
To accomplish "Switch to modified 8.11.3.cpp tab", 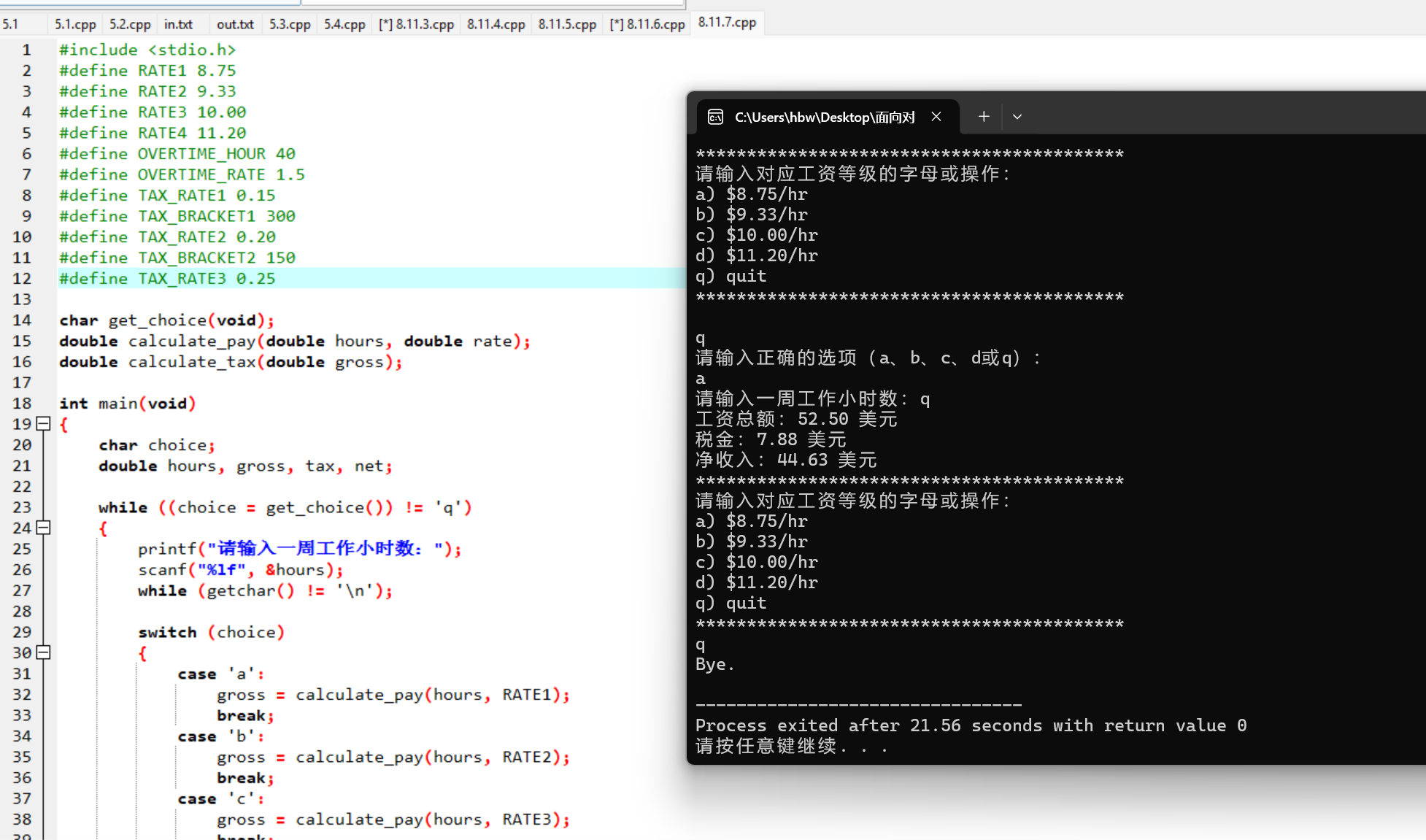I will [416, 24].
